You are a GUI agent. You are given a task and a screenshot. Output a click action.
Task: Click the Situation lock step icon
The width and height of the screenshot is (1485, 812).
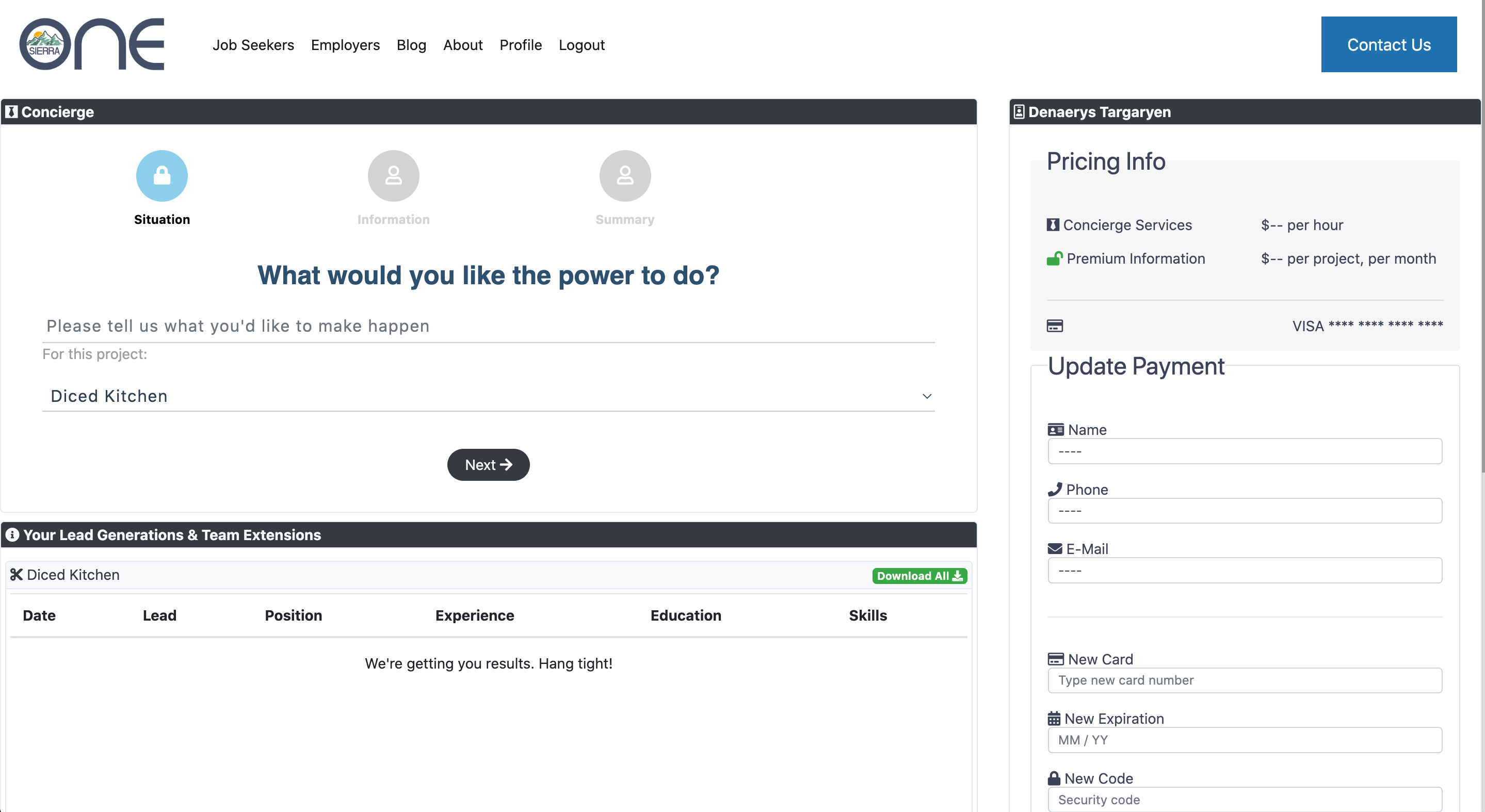[162, 176]
